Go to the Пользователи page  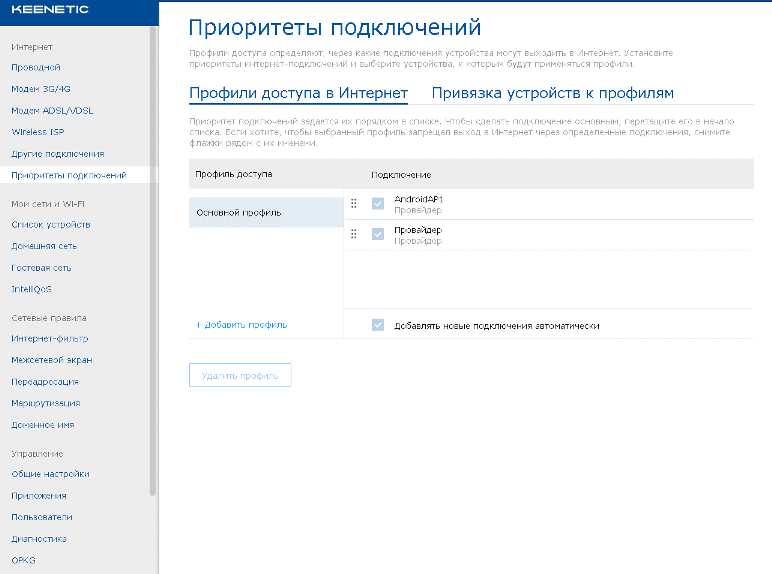point(42,517)
